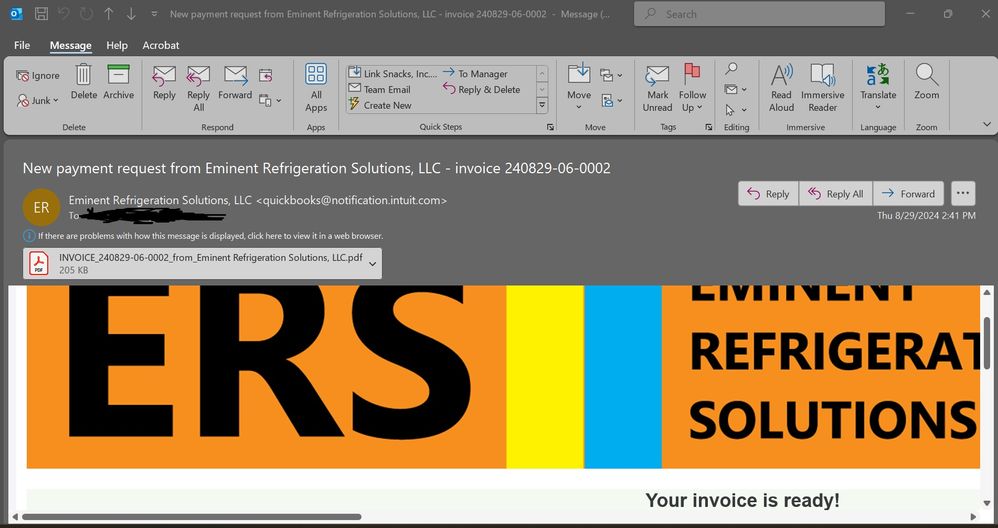Run Reply & Delete quick step
The image size is (998, 528).
click(x=482, y=89)
